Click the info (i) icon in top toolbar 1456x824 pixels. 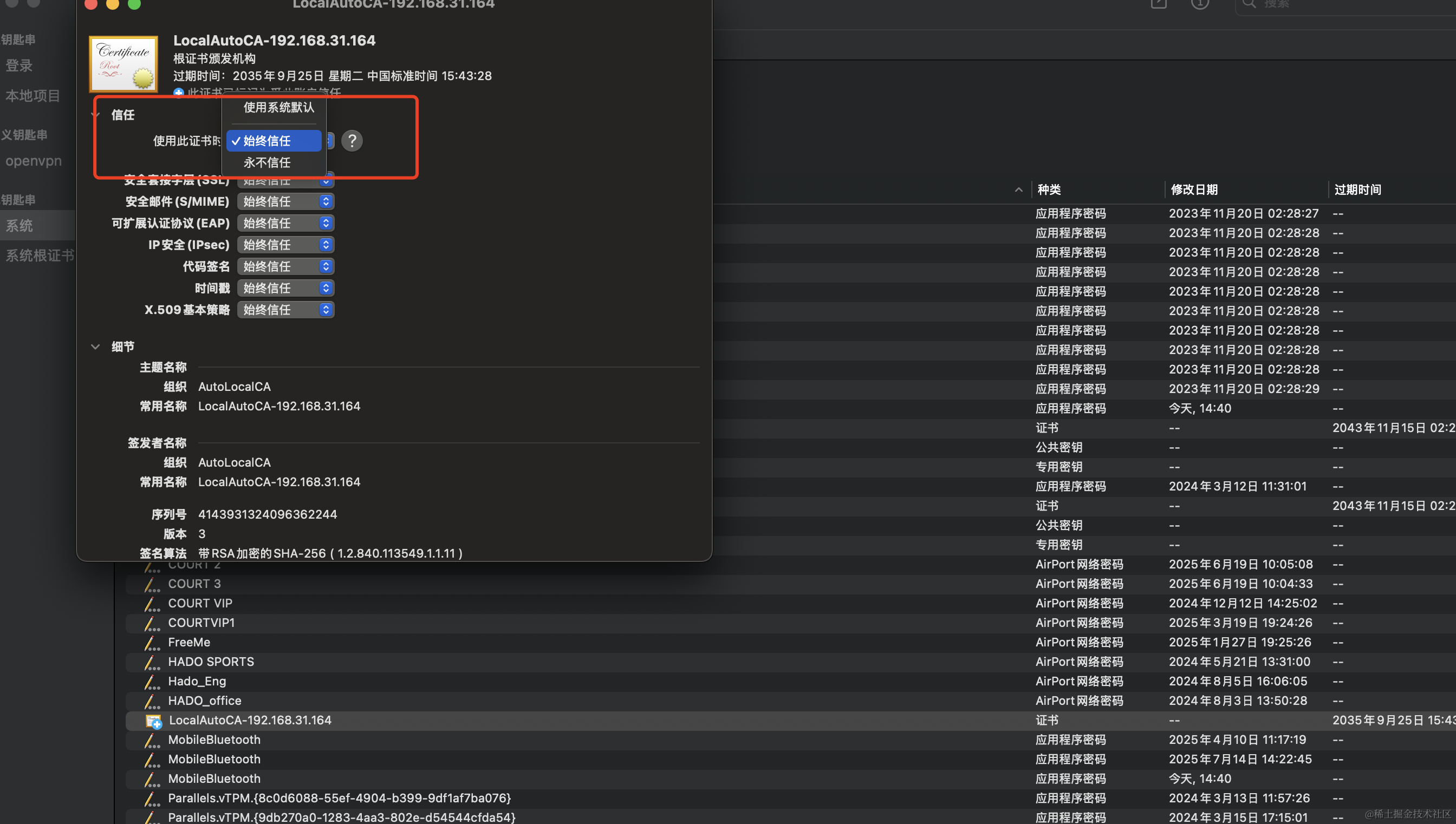[x=1200, y=4]
